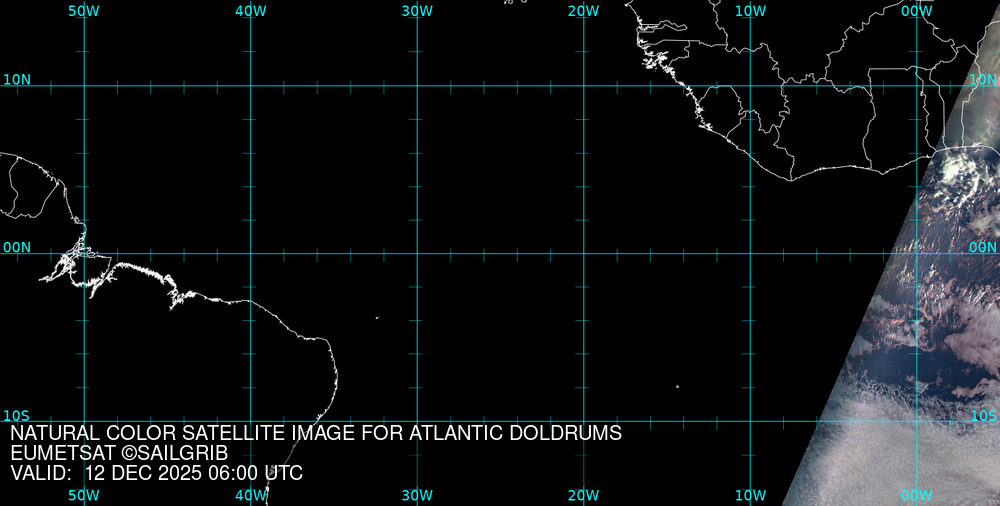Click the grid intersection of 30W and equator
The height and width of the screenshot is (506, 1000).
coord(417,253)
